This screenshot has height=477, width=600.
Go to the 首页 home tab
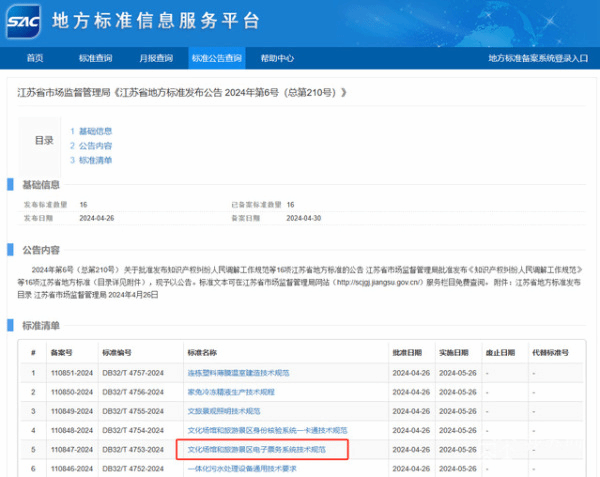pos(35,58)
